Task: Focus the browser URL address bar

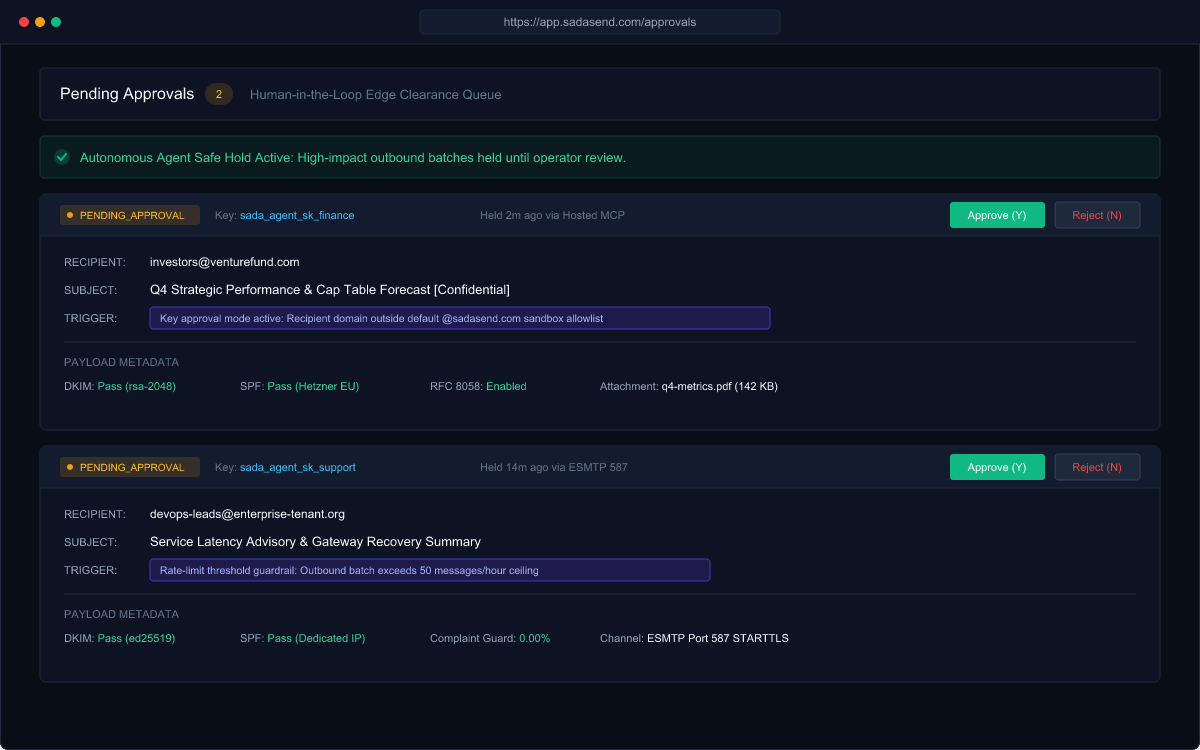Action: click(600, 22)
